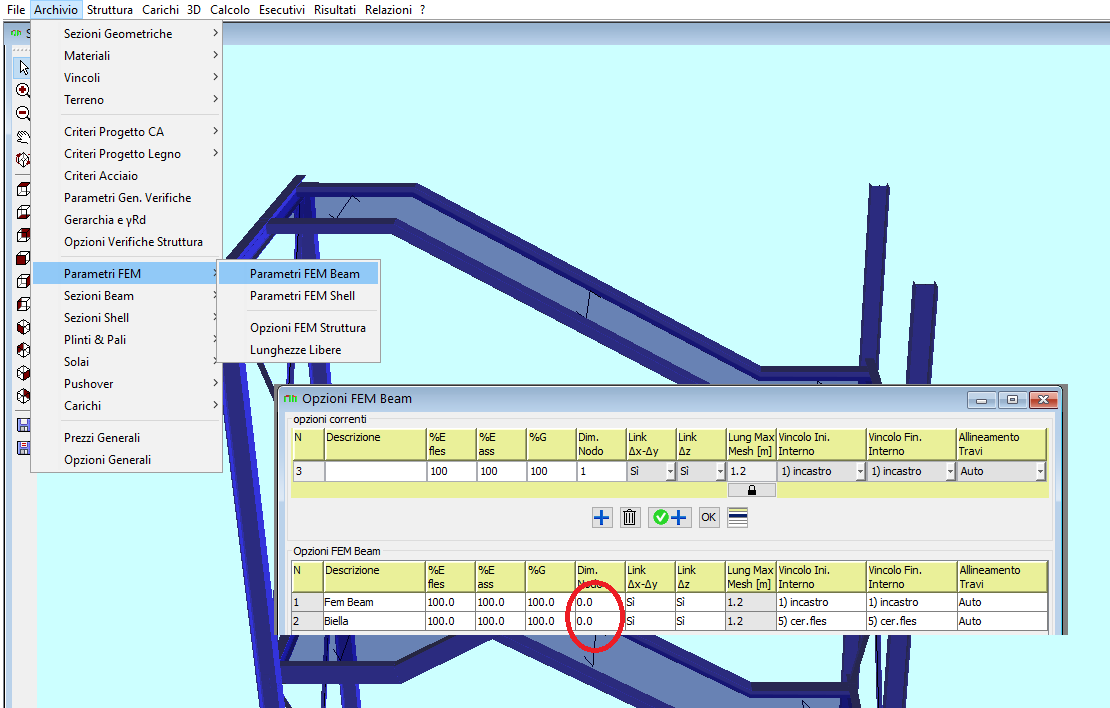
Task: Open the Vincolo Fin. Interno dropdown
Action: pyautogui.click(x=950, y=472)
